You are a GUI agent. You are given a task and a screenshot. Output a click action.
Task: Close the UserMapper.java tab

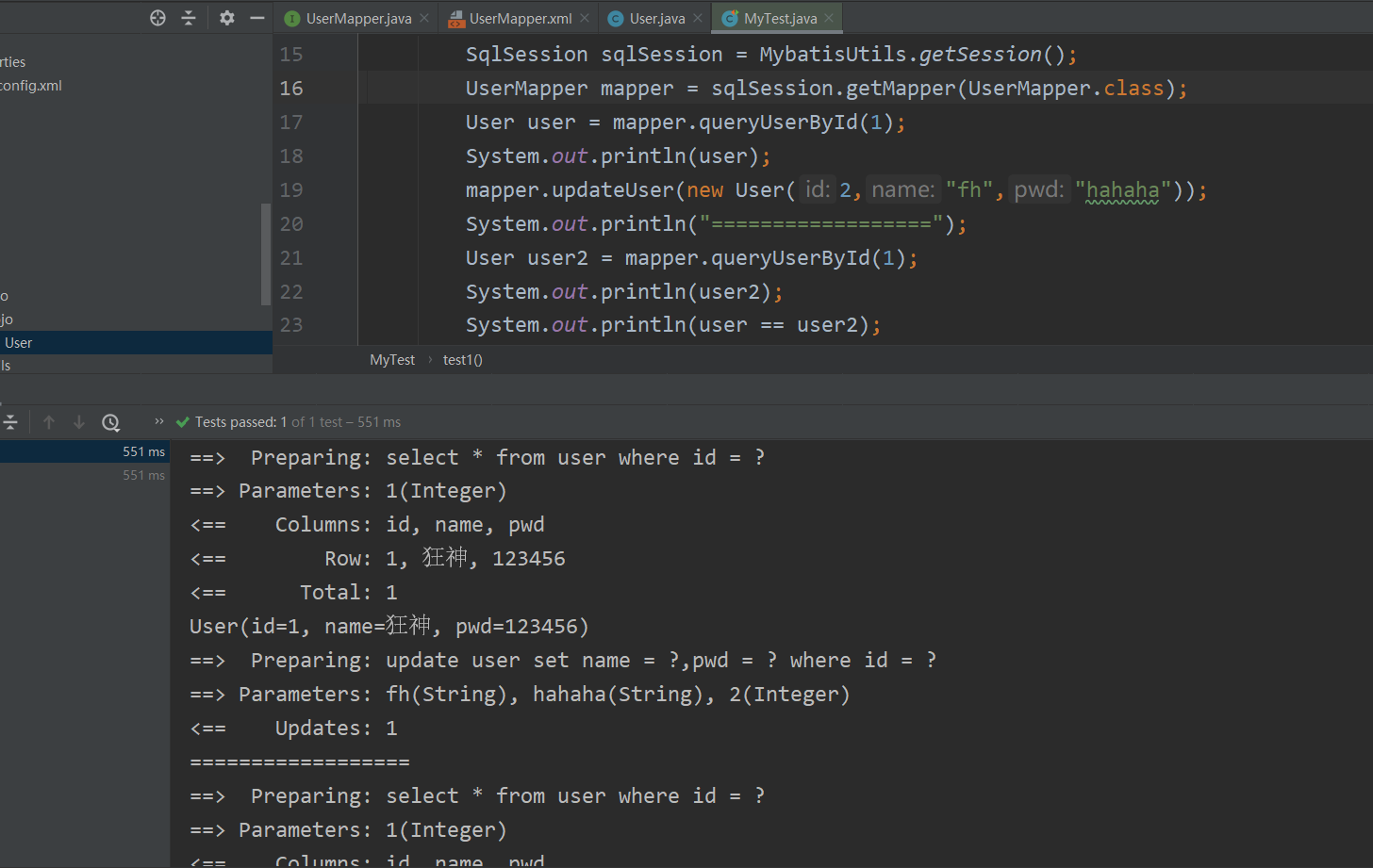(424, 18)
